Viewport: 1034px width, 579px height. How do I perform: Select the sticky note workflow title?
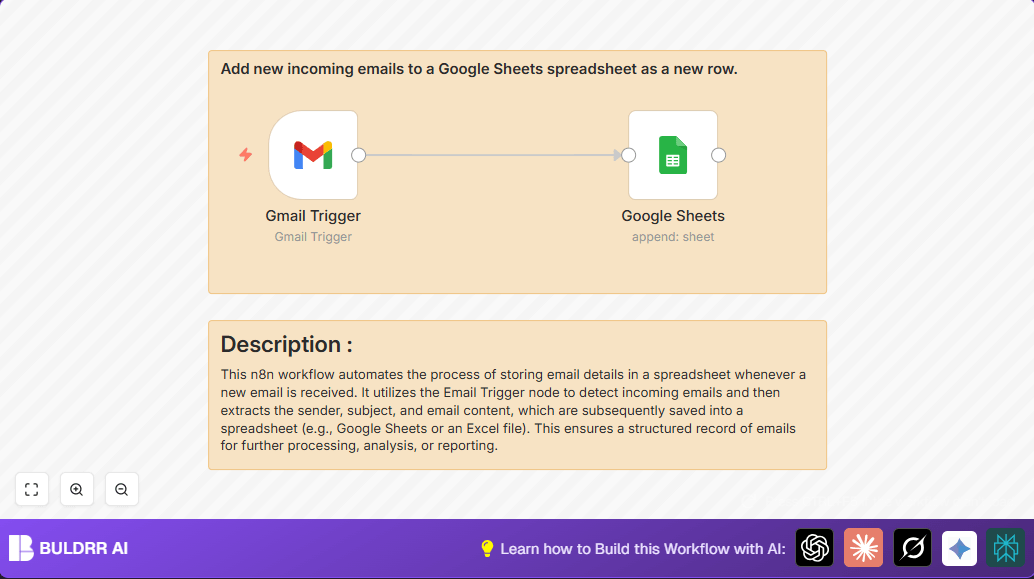pos(479,69)
